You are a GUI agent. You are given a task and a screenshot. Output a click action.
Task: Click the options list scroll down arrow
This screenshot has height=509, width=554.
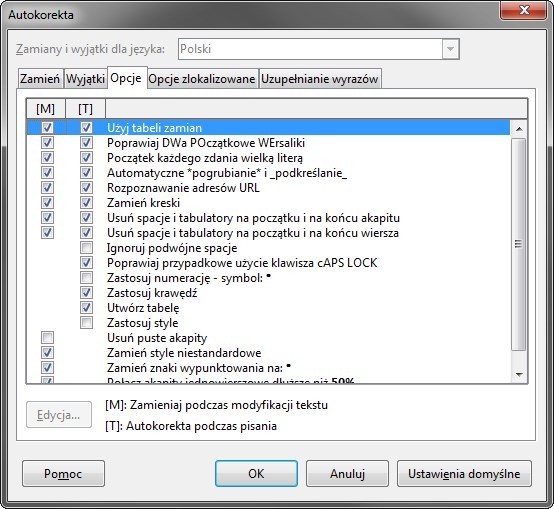[519, 374]
